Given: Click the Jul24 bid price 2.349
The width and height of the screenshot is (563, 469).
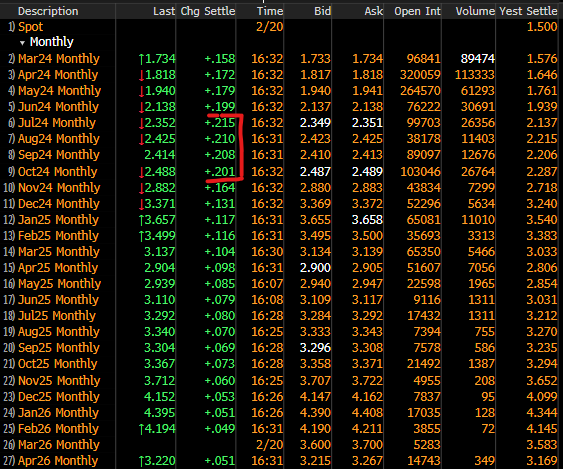Looking at the screenshot, I should click(x=315, y=123).
